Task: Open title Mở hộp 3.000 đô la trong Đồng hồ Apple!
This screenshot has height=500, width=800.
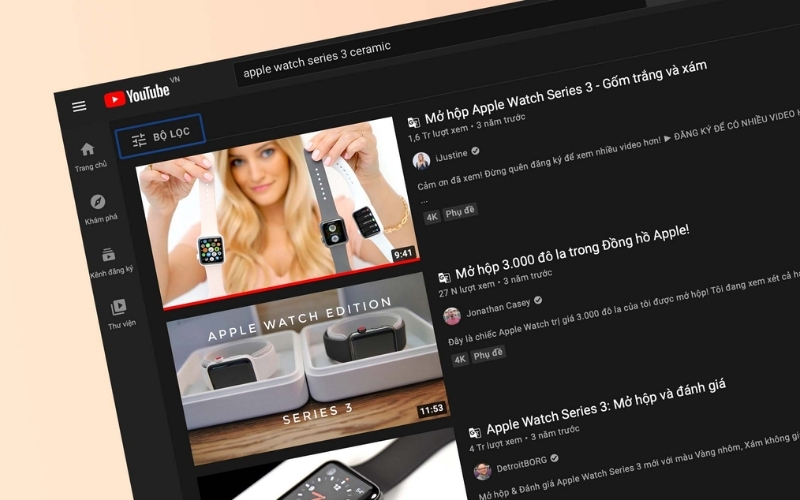Action: 572,252
